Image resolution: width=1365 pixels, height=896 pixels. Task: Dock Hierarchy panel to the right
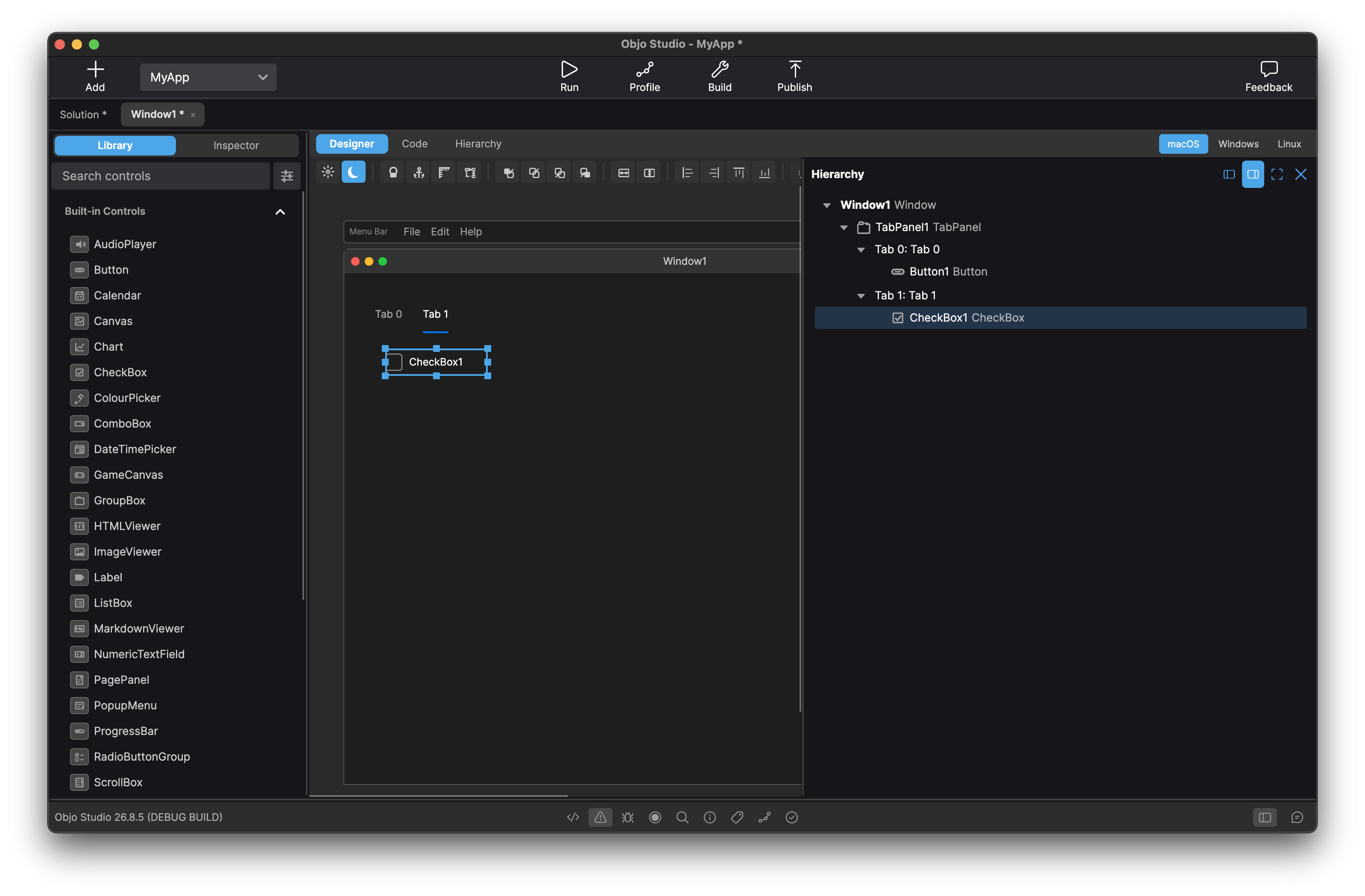1253,174
